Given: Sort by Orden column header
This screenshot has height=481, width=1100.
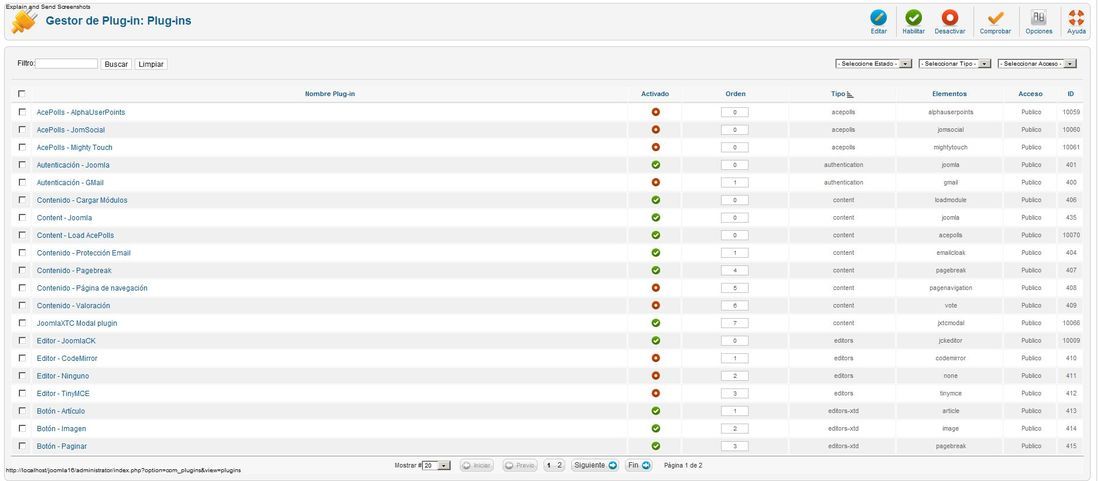Looking at the screenshot, I should tap(735, 94).
